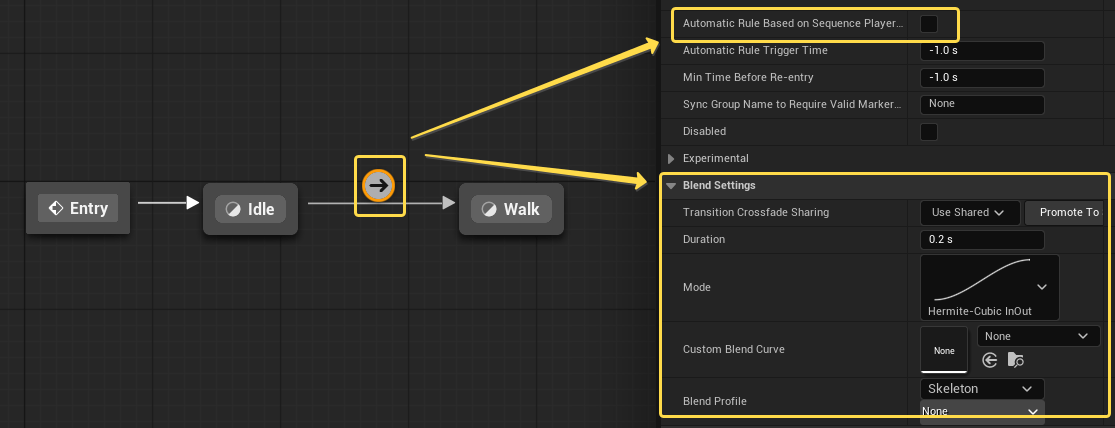
Task: Open the Custom Blend Curve None dropdown
Action: 1037,336
